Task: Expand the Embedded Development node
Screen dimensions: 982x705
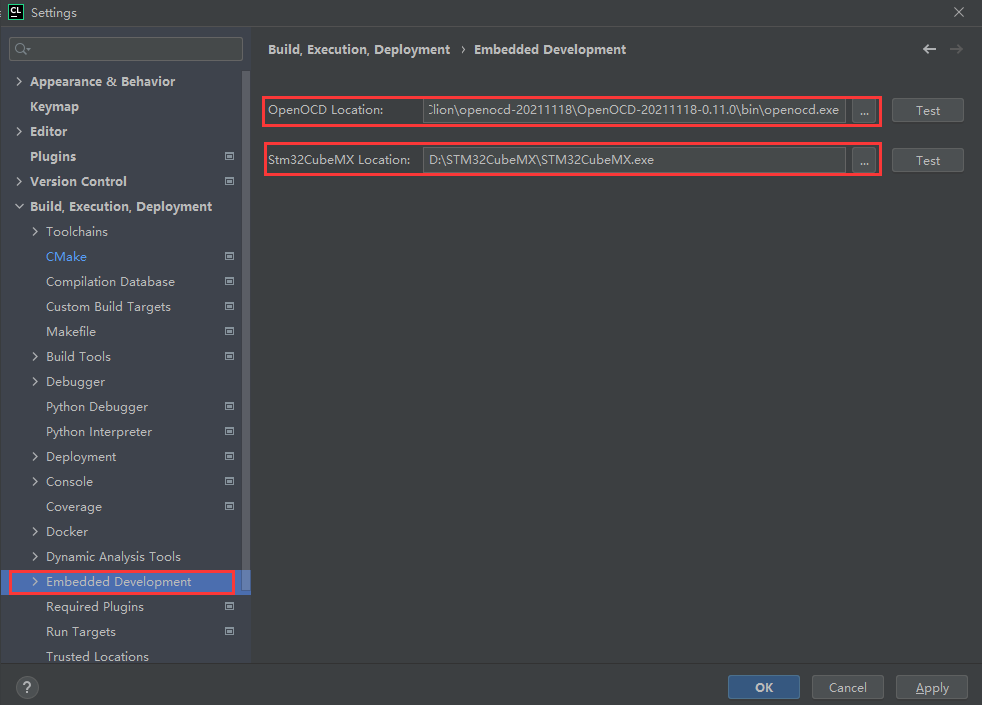Action: (35, 582)
